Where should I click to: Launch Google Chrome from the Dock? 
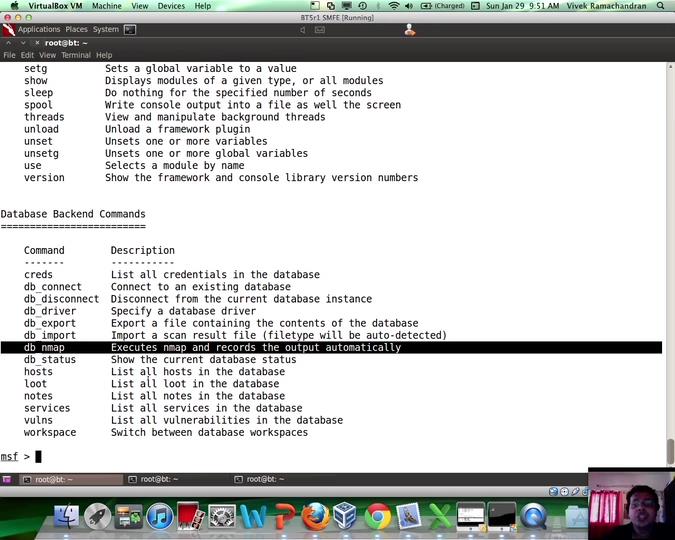[378, 516]
